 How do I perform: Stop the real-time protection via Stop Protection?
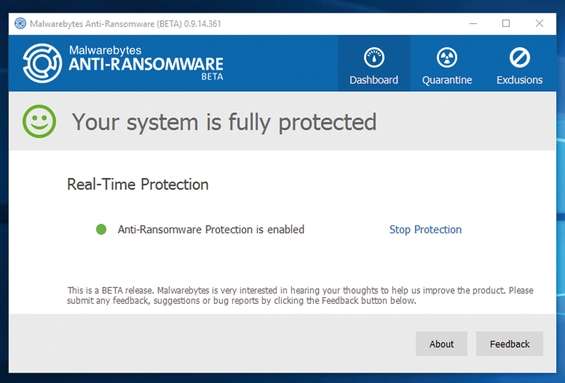pos(425,230)
